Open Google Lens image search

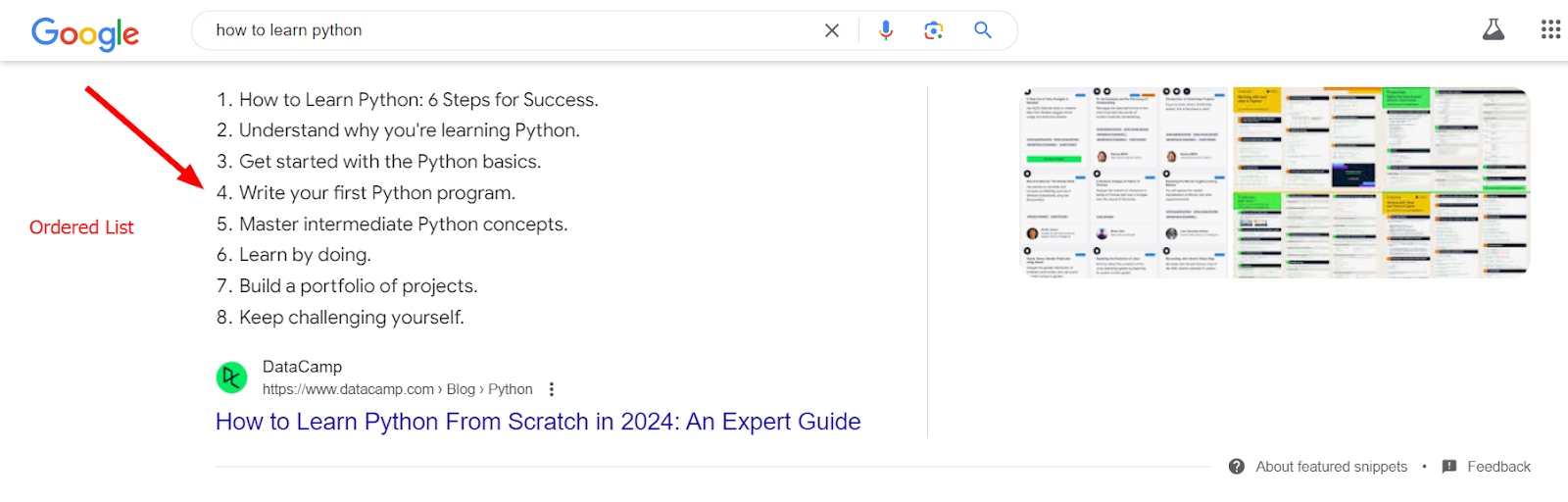[934, 30]
